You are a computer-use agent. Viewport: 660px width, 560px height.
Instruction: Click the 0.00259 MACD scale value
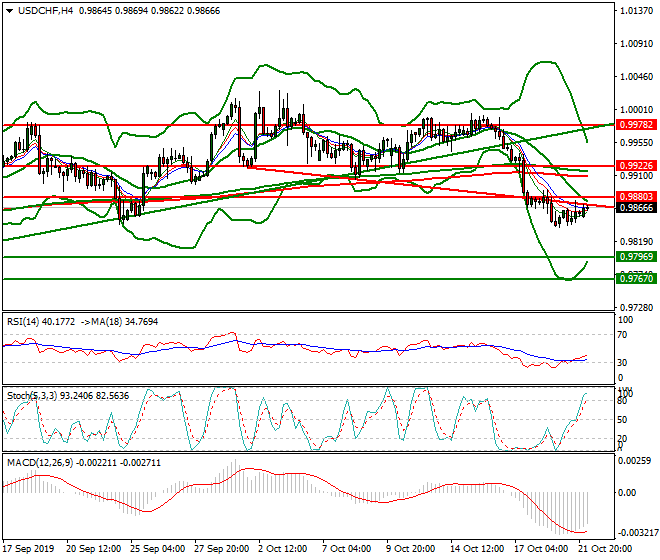pos(634,461)
